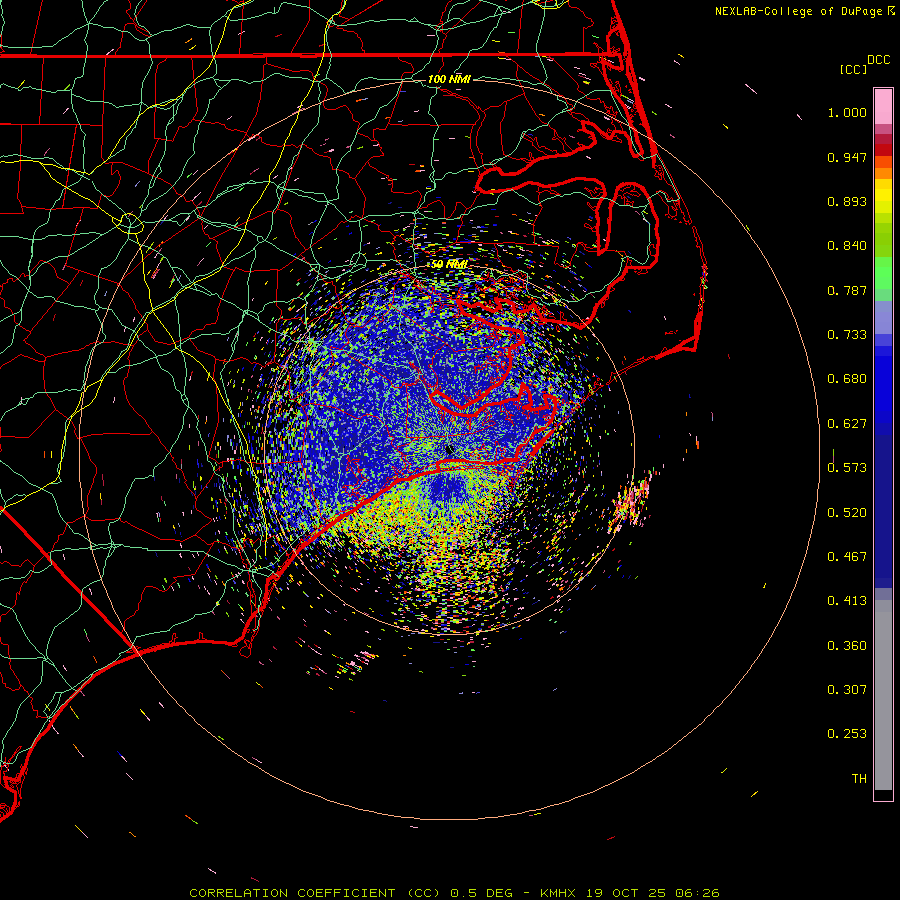
Task: Click the 0.787 legend value
Action: click(x=847, y=290)
